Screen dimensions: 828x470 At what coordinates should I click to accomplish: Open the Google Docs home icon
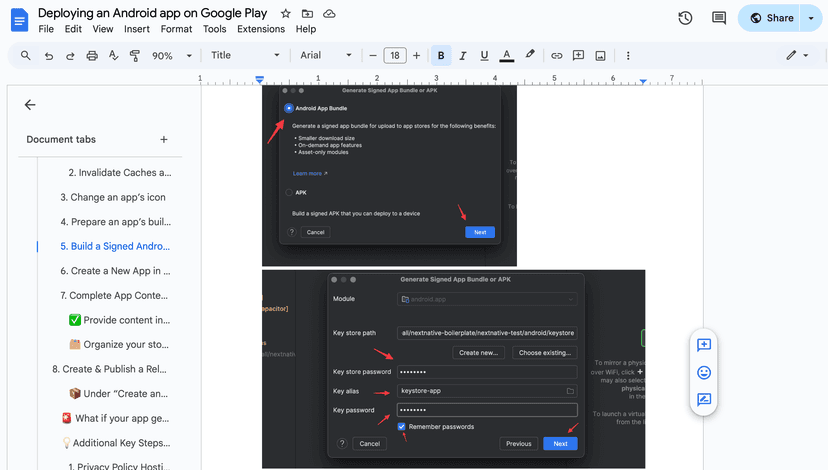pyautogui.click(x=20, y=21)
